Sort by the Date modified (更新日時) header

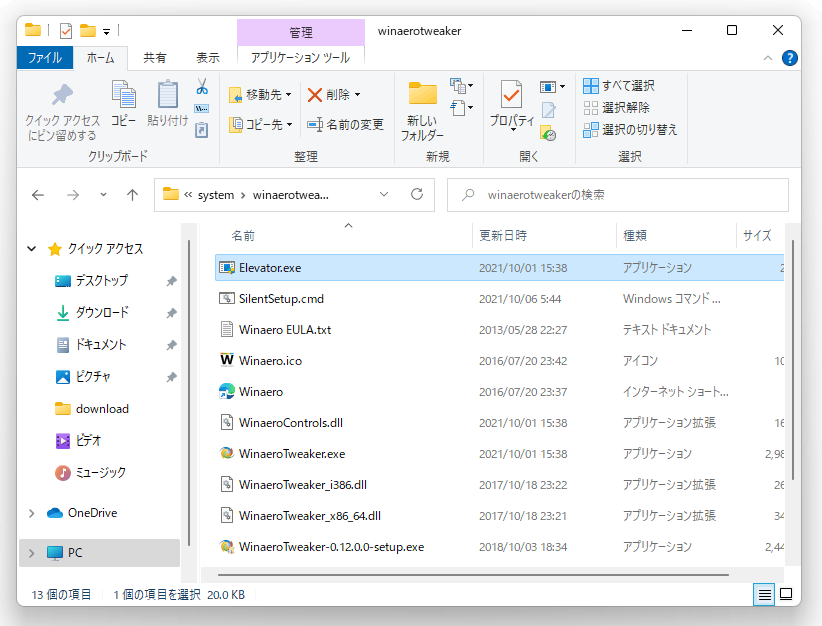545,235
